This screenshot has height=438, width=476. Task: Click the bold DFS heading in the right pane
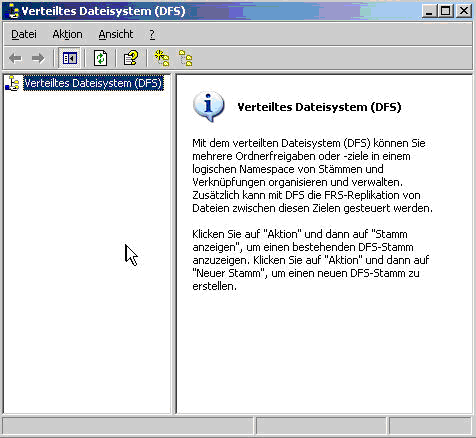point(319,107)
